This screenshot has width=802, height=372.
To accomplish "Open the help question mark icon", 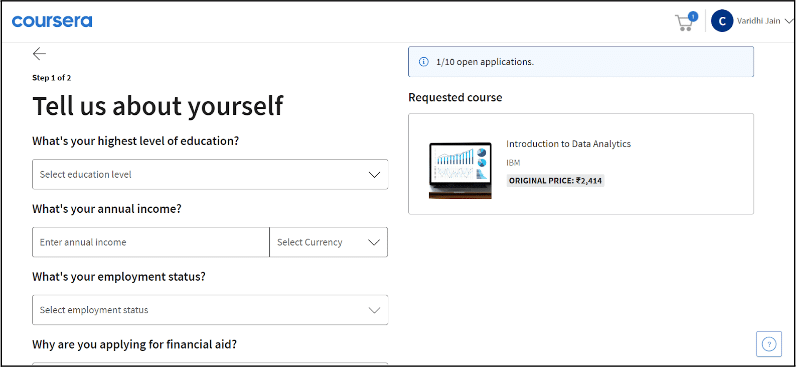I will pos(769,343).
